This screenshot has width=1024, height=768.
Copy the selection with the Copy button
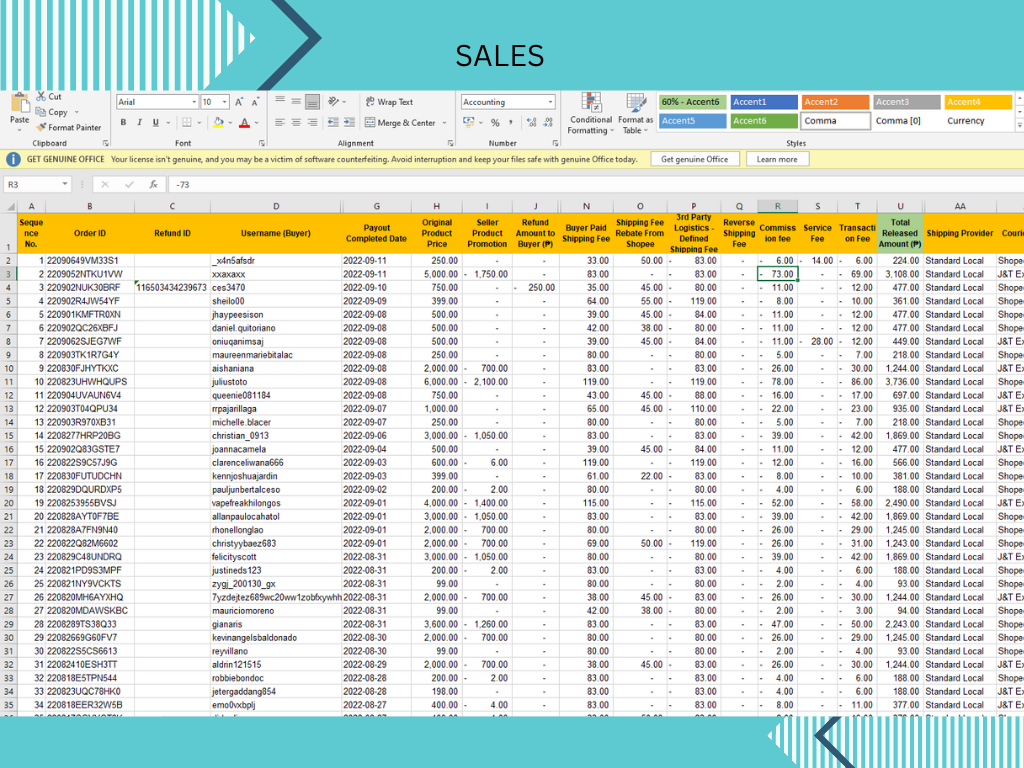[52, 112]
